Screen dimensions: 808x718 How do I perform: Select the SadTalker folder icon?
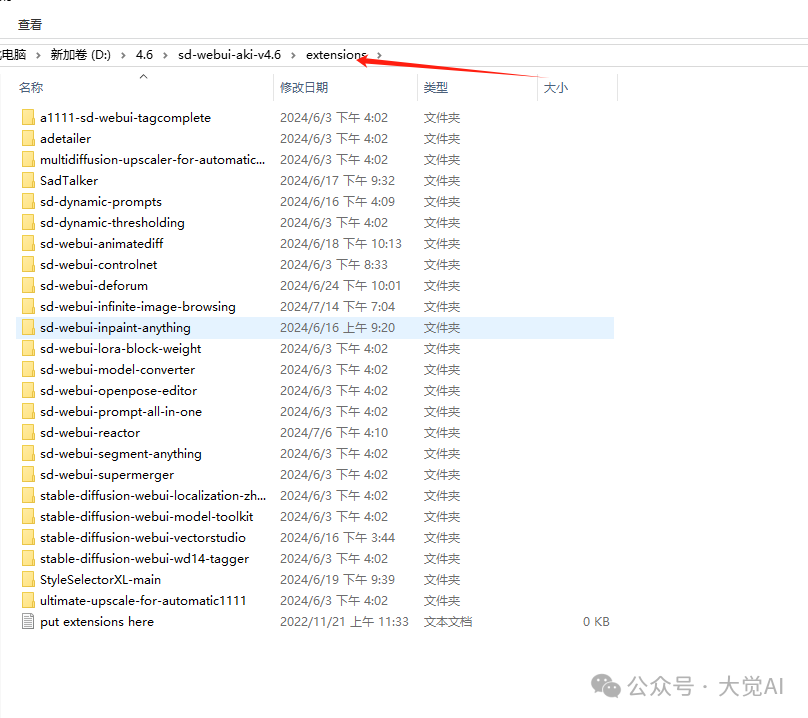pyautogui.click(x=28, y=180)
